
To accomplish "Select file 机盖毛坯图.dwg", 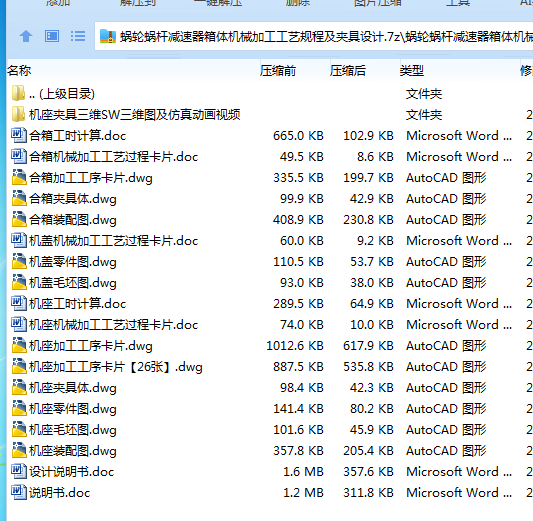I will [x=73, y=283].
